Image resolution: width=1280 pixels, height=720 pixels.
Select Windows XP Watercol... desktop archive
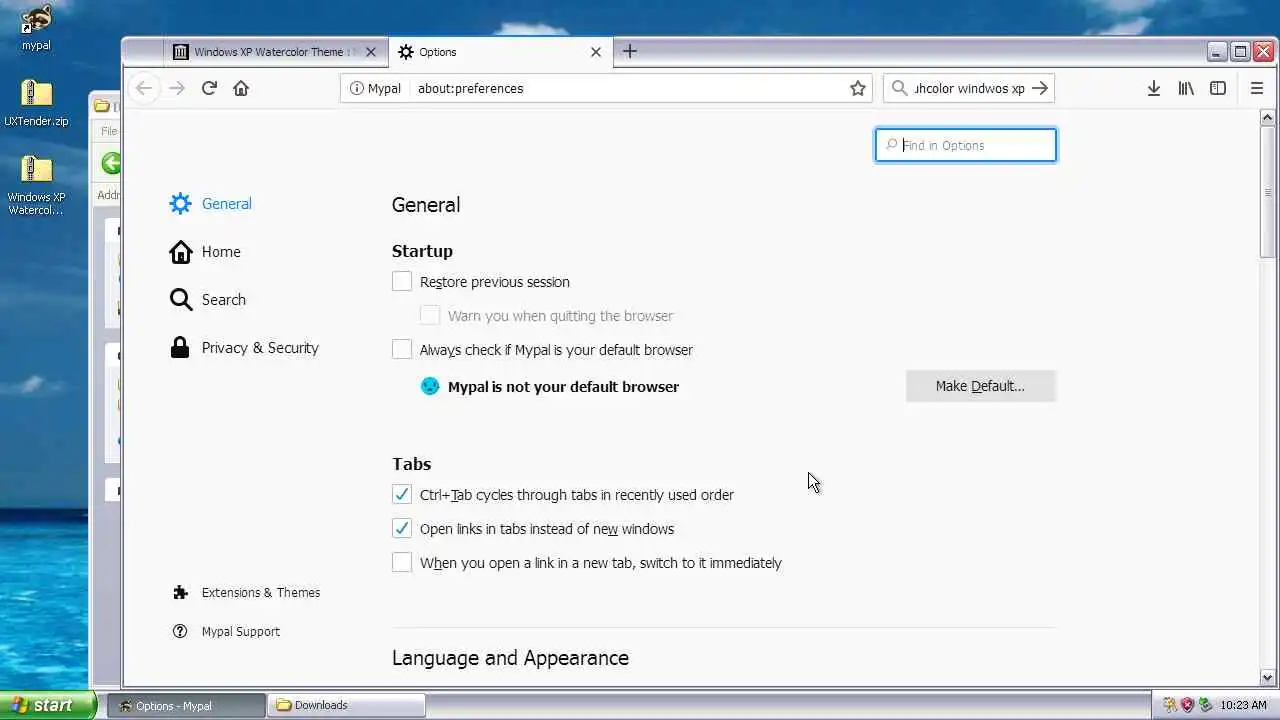(36, 186)
